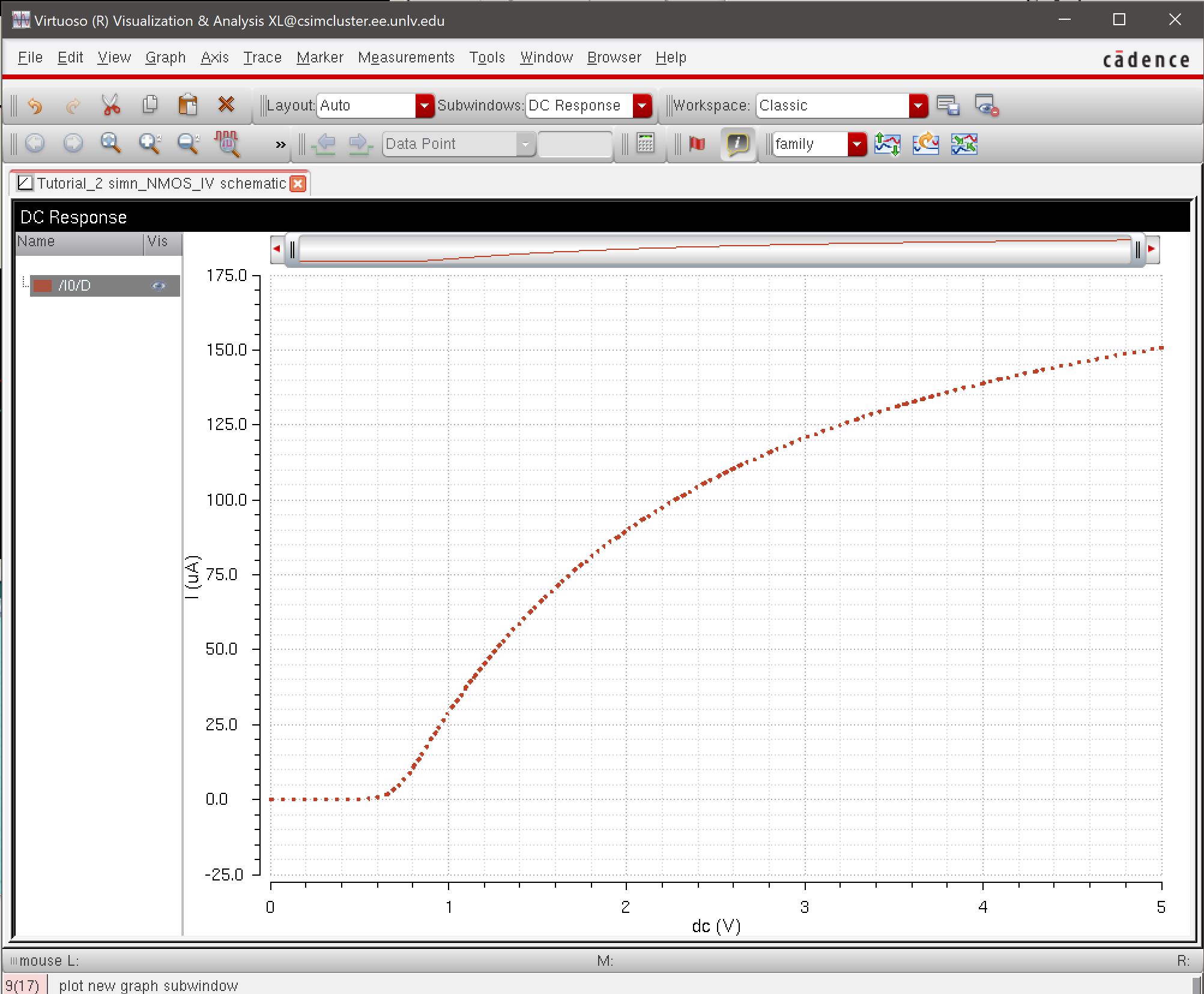This screenshot has height=994, width=1204.
Task: Close the Tutorial_2 simn_NMOS_IV tab
Action: coord(298,184)
